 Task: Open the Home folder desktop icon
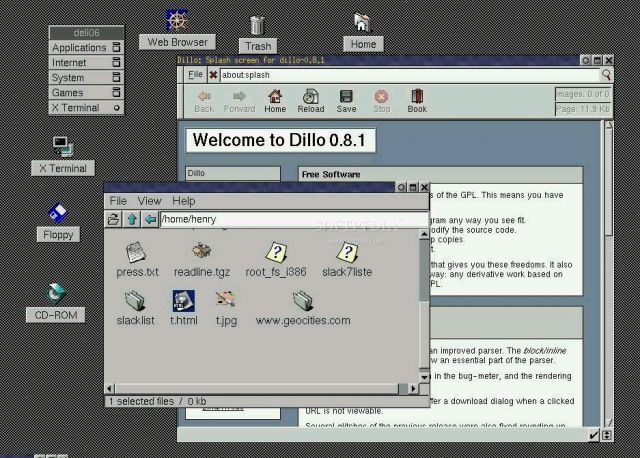coord(362,23)
